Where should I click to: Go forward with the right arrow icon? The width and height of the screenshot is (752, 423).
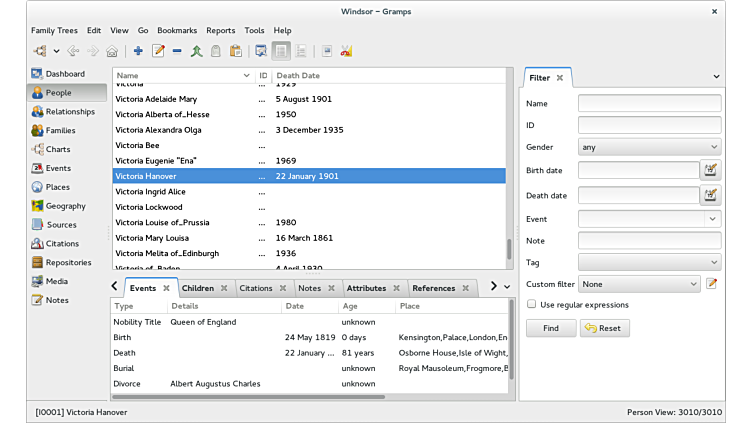pos(93,51)
